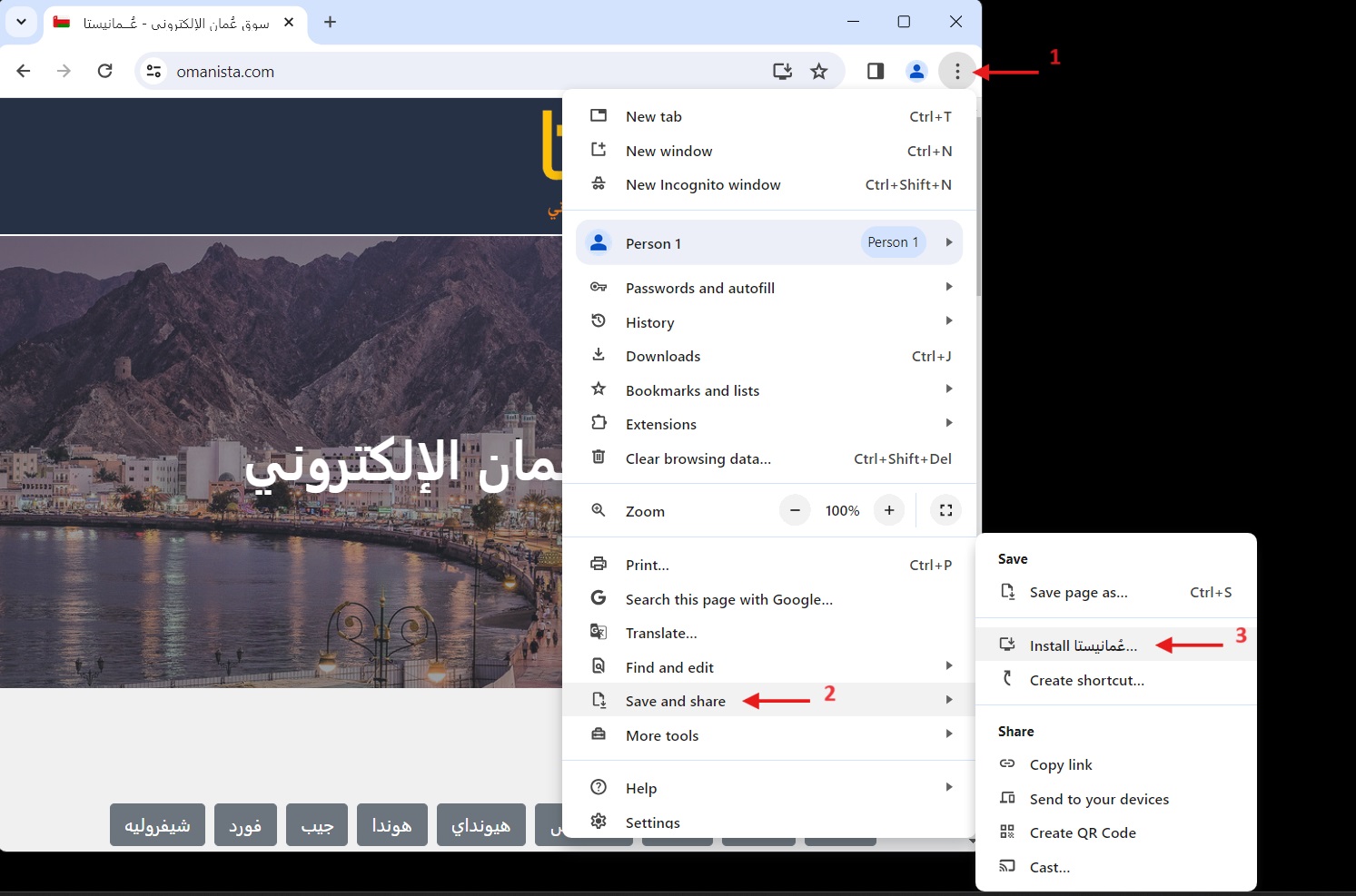Screen dimensions: 1356x896
Task: Choose Translate from the menu
Action: [769, 633]
